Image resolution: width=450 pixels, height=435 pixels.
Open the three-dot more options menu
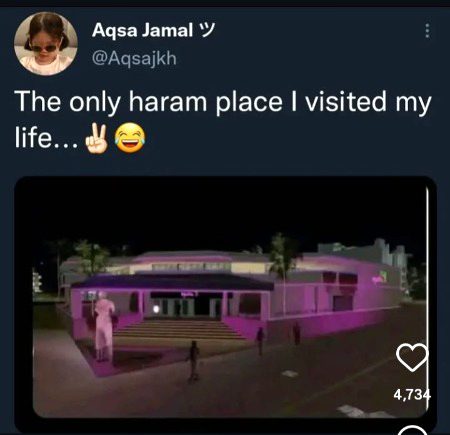pyautogui.click(x=427, y=31)
